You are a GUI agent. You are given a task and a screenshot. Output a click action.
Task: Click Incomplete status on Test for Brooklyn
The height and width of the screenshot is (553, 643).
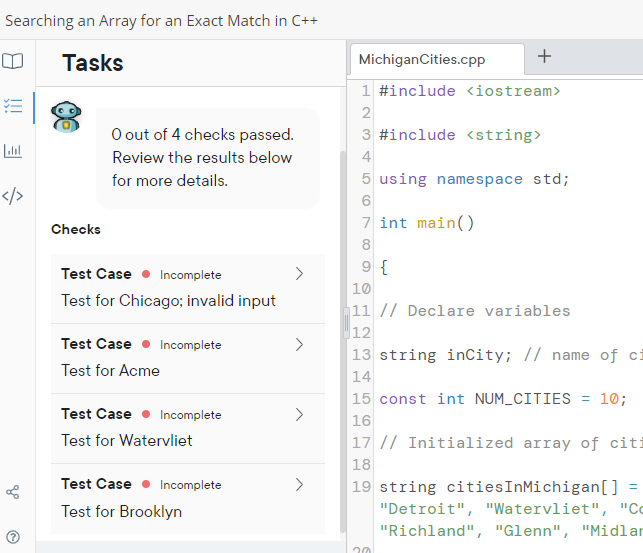(191, 485)
